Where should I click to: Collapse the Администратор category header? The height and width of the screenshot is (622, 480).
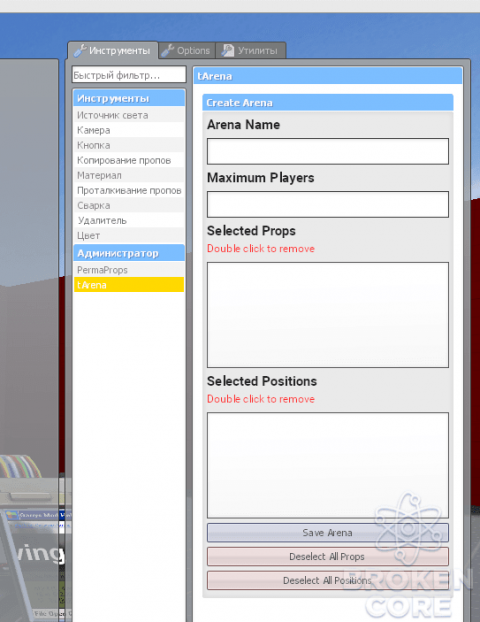point(129,253)
